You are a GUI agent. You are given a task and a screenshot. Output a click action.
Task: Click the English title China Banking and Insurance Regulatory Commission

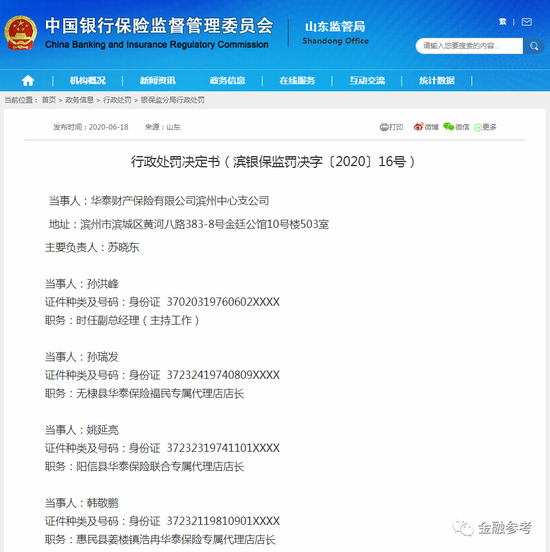coord(157,45)
